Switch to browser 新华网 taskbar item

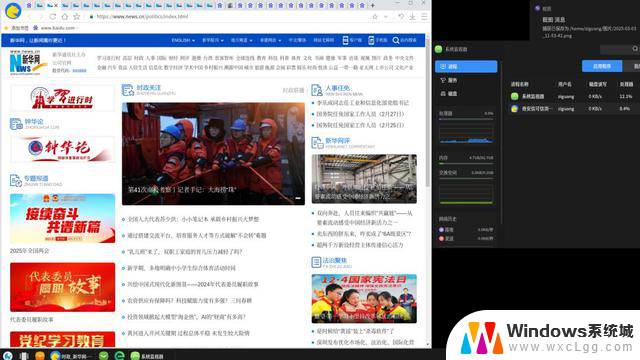(x=70, y=356)
